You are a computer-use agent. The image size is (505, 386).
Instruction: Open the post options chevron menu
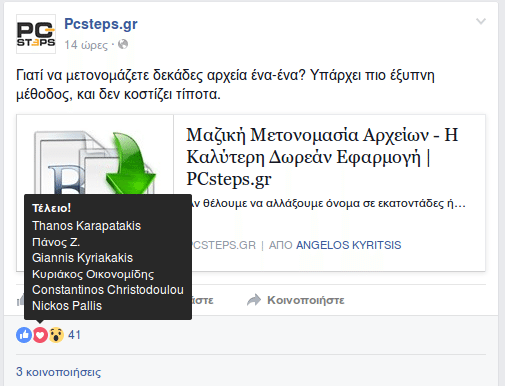point(481,22)
